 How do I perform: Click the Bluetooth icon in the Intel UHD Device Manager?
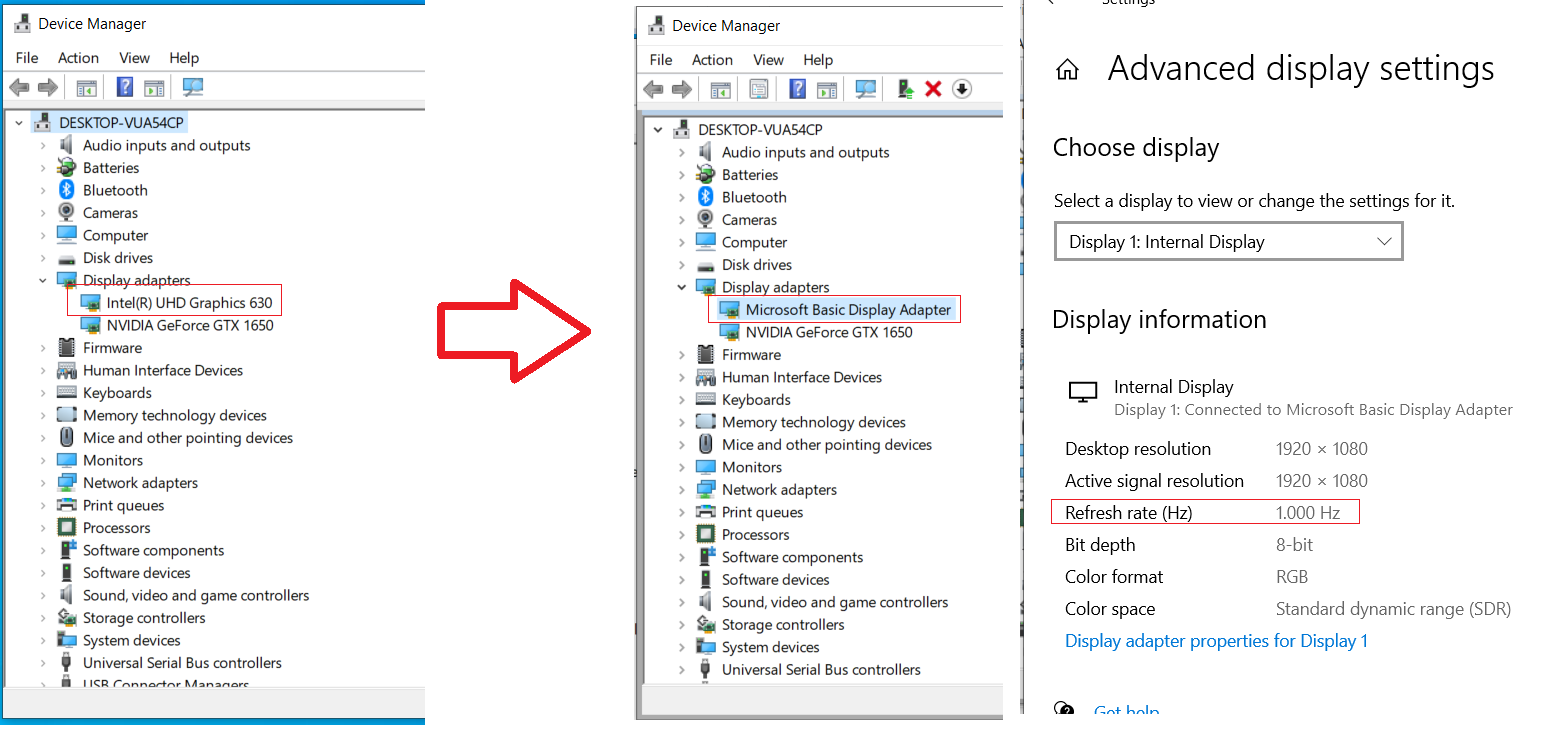pos(67,190)
